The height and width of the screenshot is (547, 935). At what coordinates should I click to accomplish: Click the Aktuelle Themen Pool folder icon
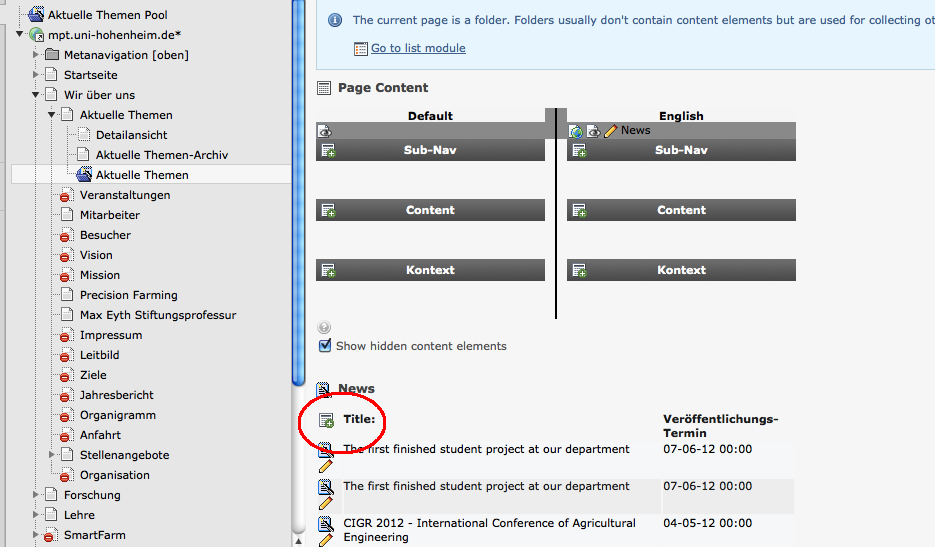tap(36, 15)
